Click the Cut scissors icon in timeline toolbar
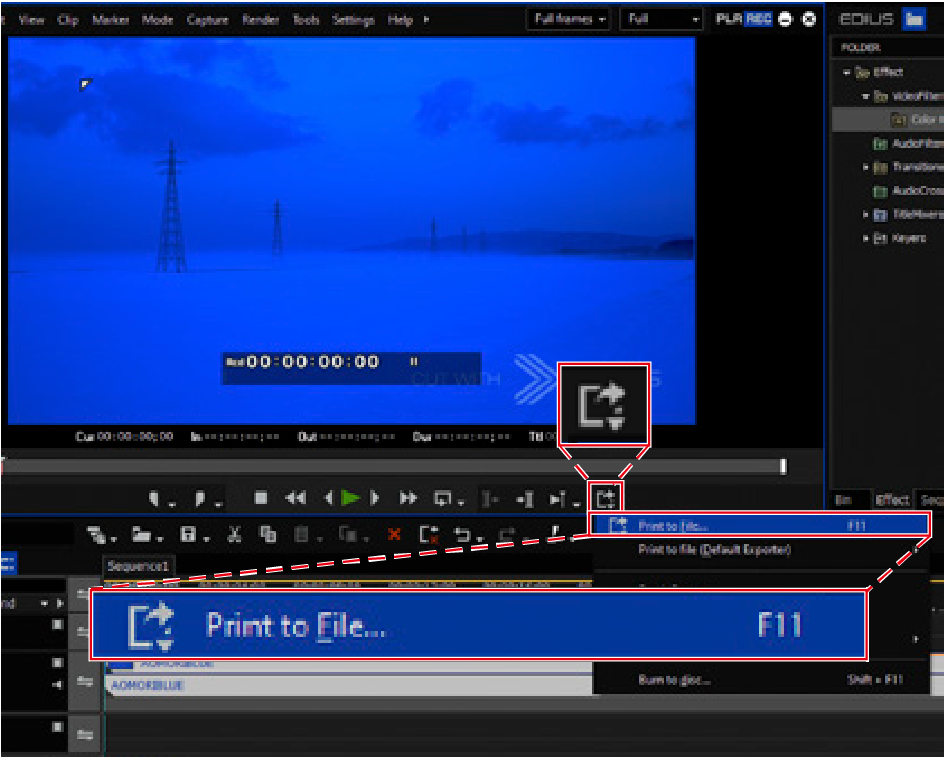 (x=235, y=534)
